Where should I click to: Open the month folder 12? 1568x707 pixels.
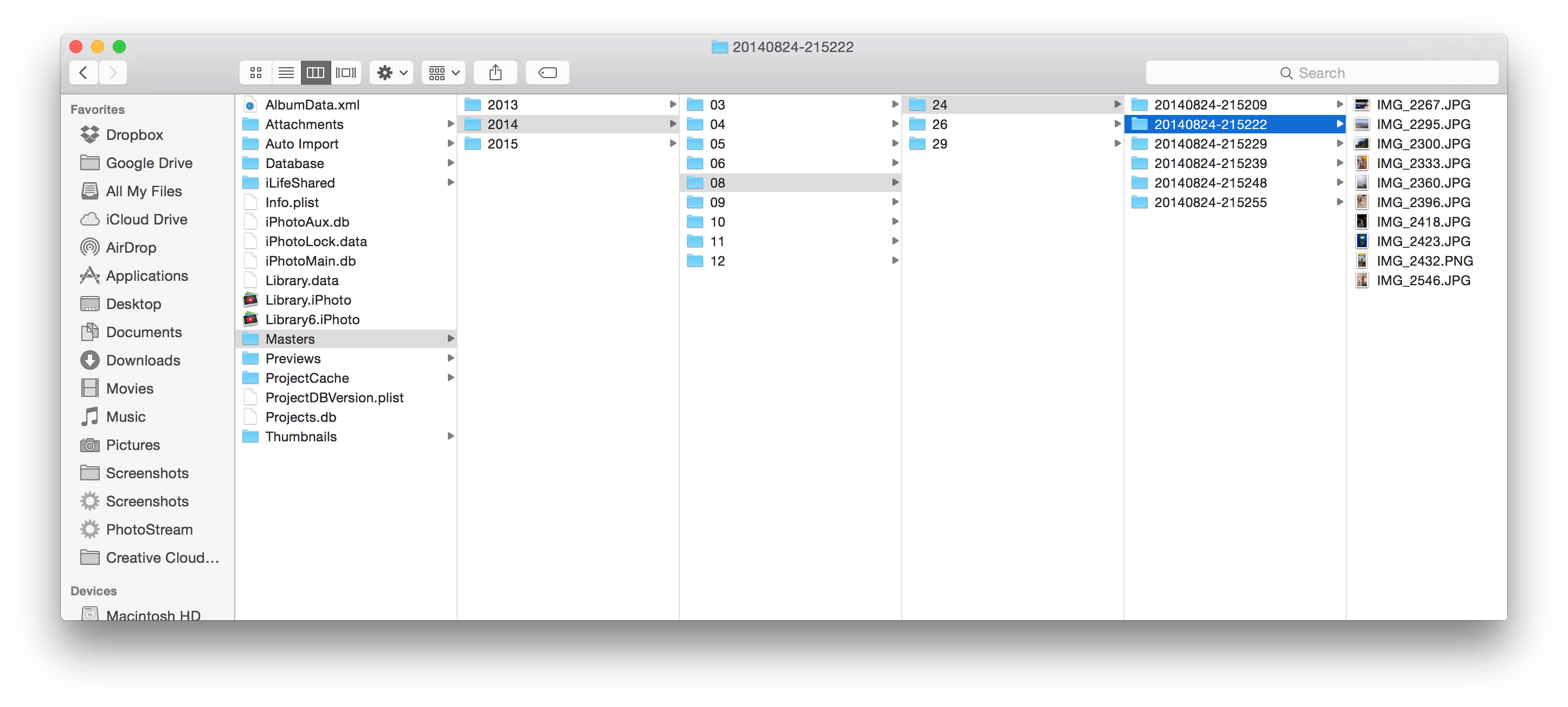[x=790, y=261]
